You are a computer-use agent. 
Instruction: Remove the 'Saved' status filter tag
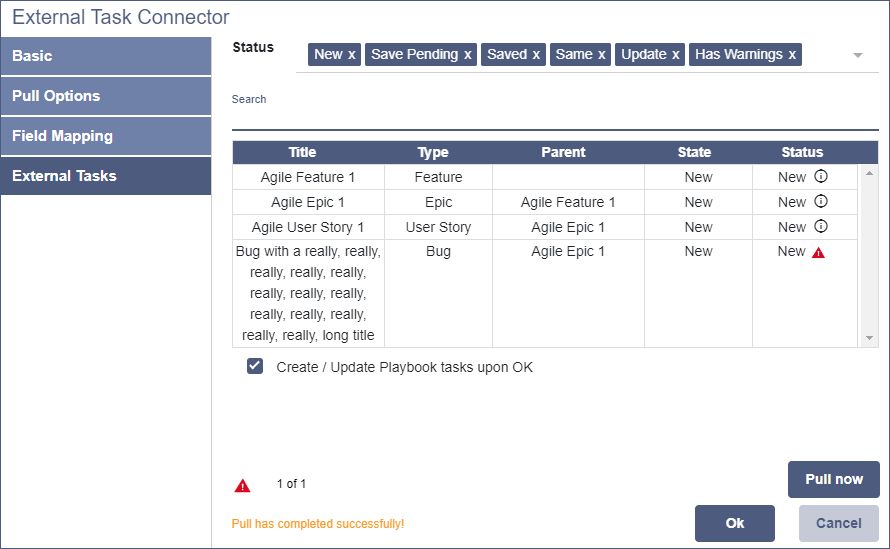pyautogui.click(x=536, y=55)
